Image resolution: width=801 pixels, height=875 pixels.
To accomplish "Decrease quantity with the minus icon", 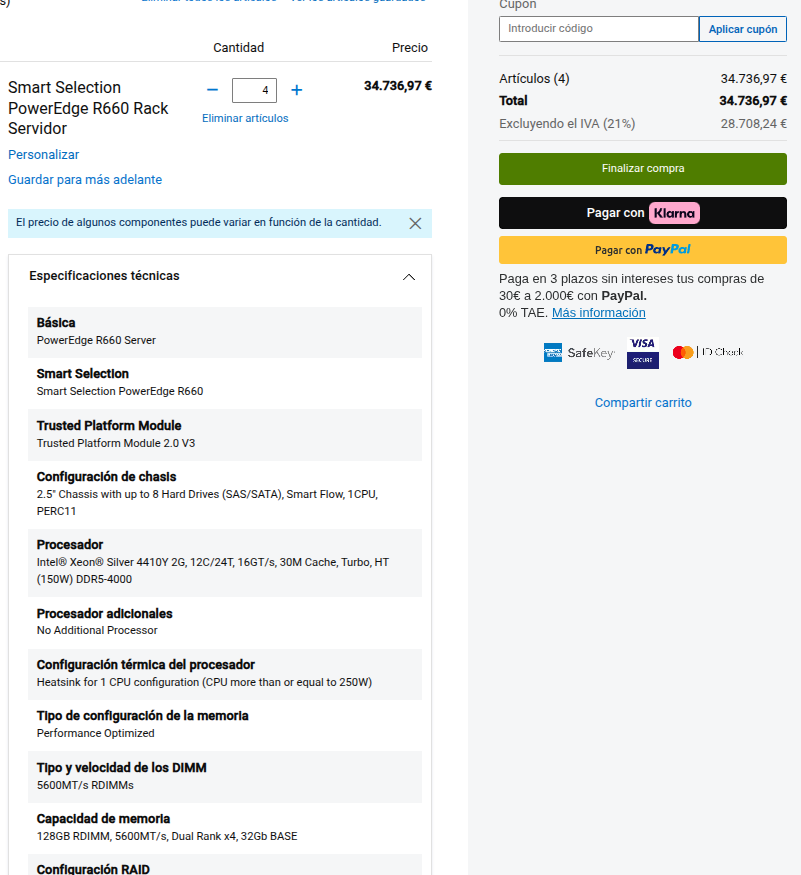I will [x=212, y=90].
